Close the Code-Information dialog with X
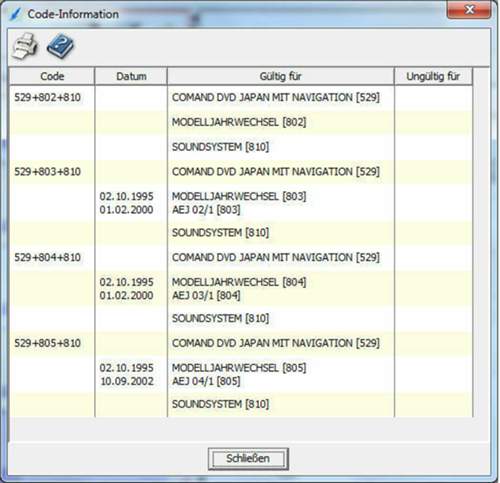Viewport: 500px width, 483px height. click(469, 10)
